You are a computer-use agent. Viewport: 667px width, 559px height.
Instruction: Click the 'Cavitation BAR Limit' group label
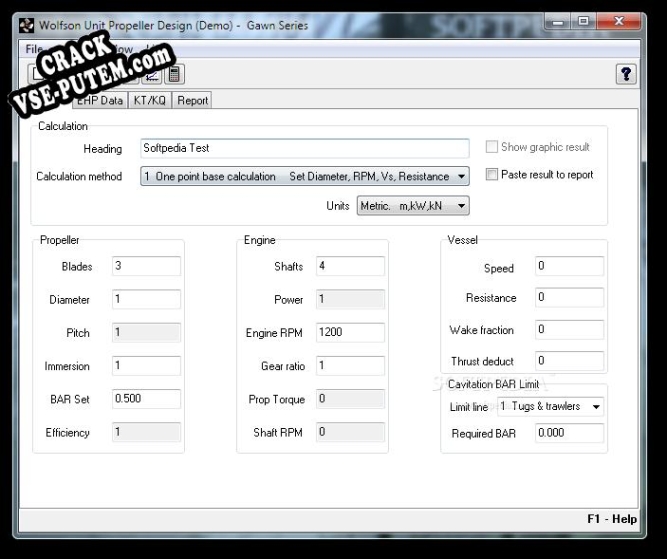pyautogui.click(x=493, y=384)
